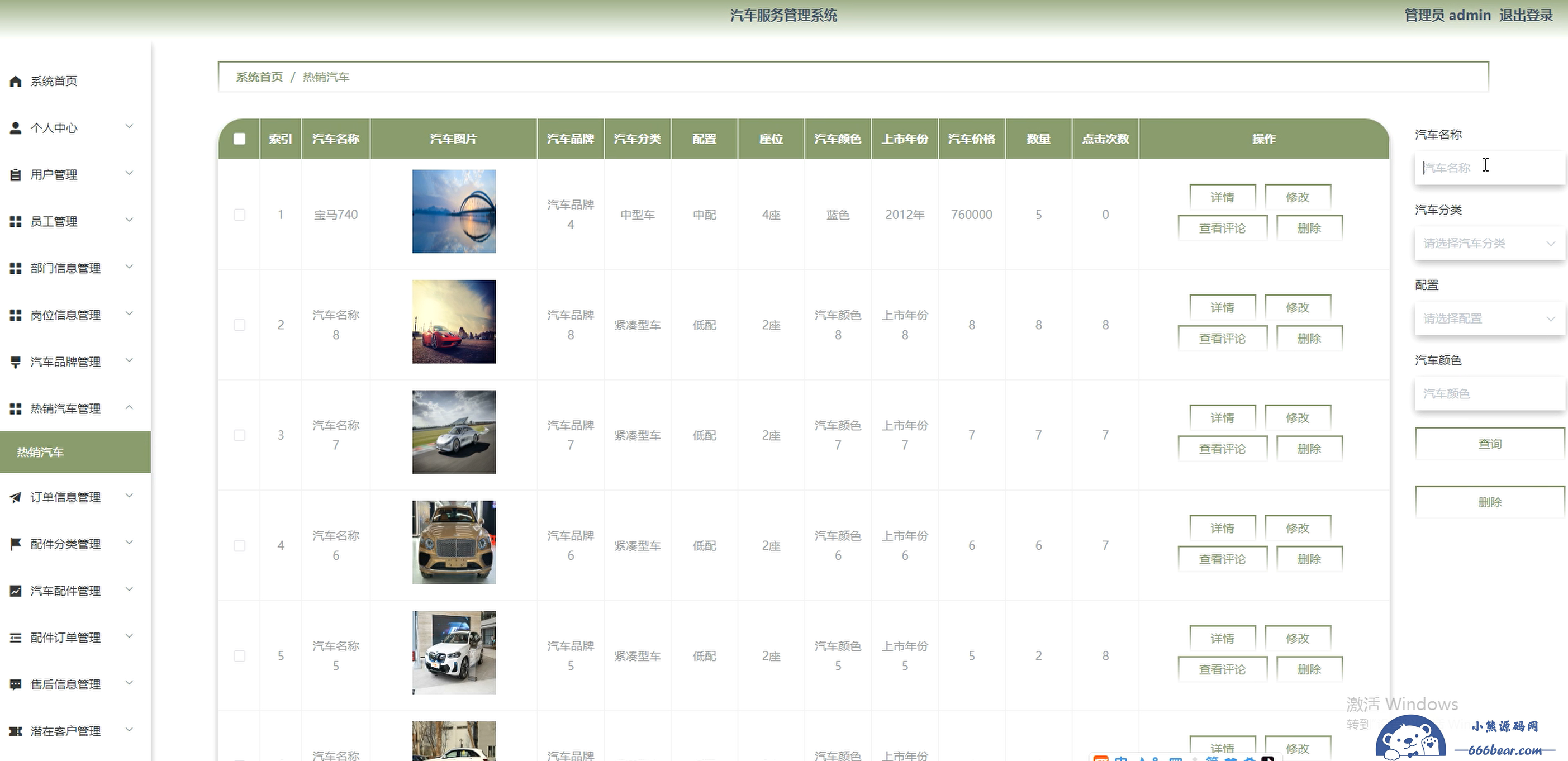Click the 中型车 category cell
The image size is (1568, 761).
pos(637,215)
